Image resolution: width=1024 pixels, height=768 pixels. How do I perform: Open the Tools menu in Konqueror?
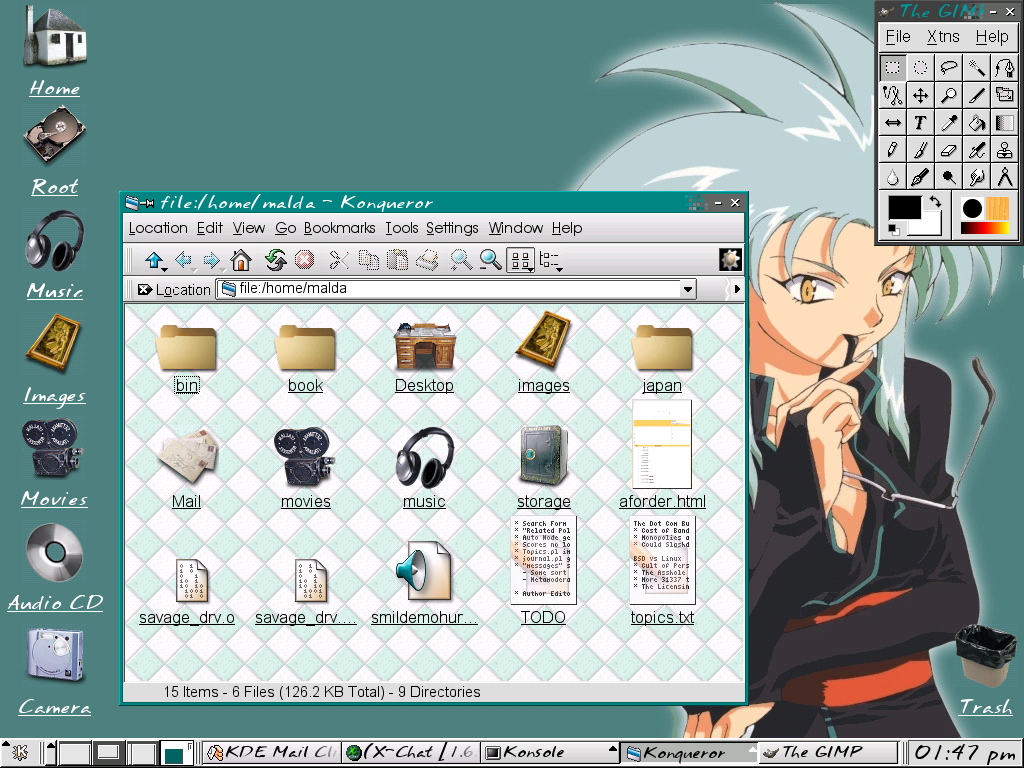point(402,228)
